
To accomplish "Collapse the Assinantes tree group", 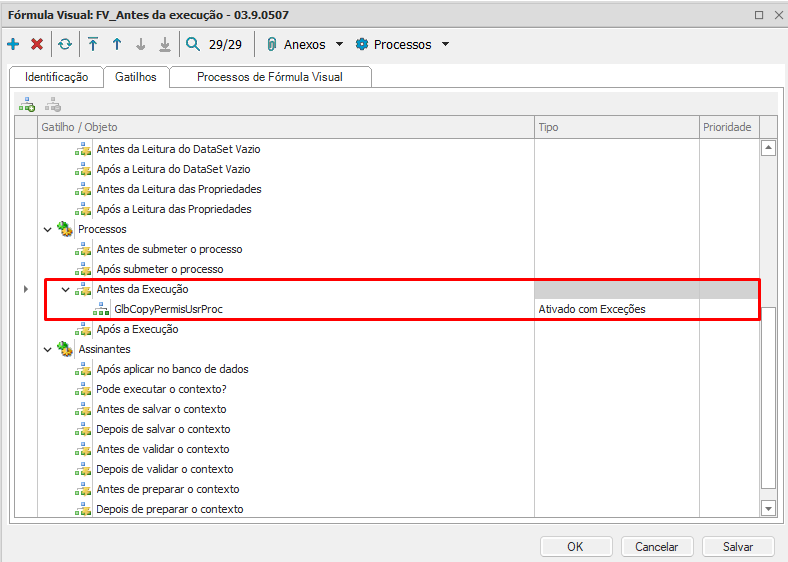I will click(x=48, y=349).
